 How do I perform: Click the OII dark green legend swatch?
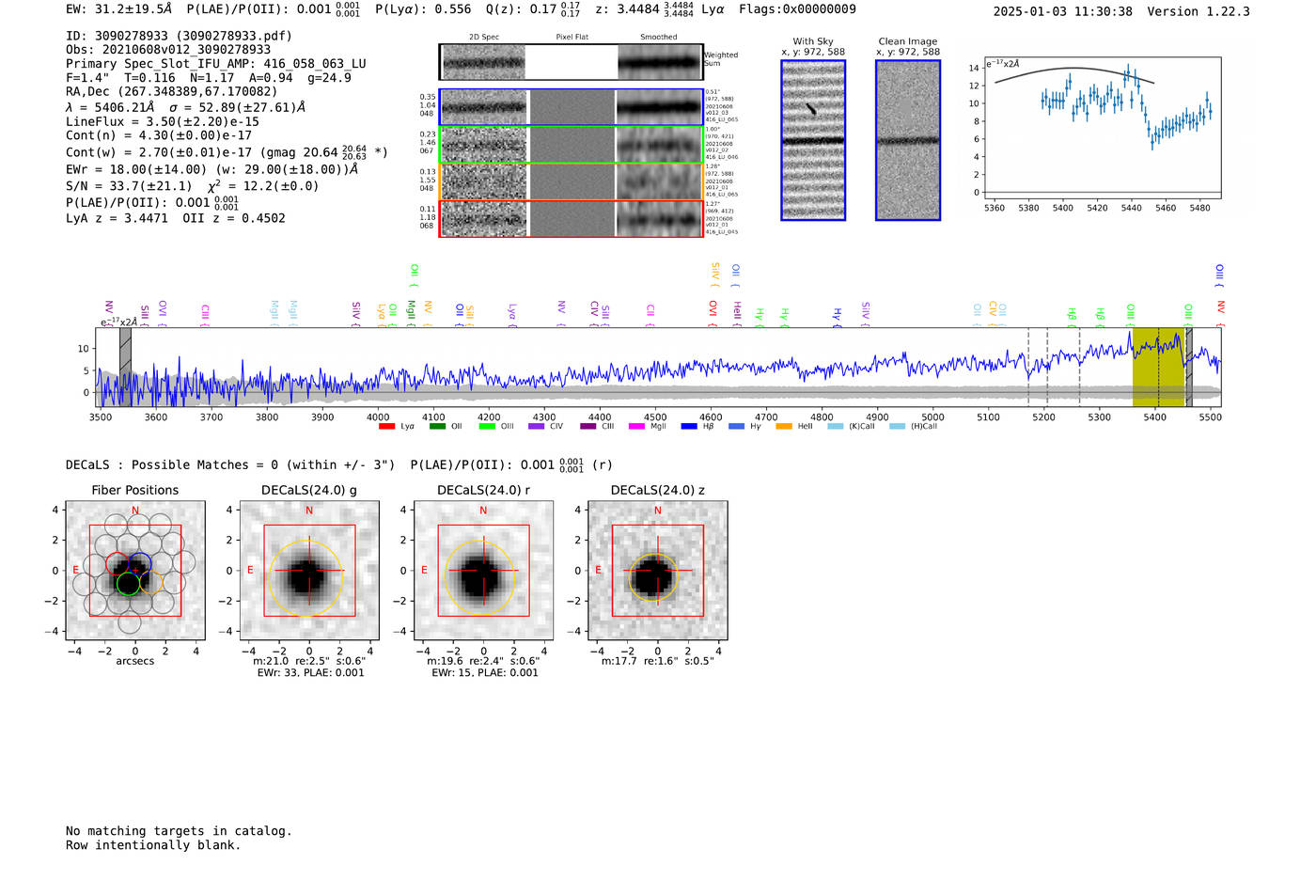(437, 427)
